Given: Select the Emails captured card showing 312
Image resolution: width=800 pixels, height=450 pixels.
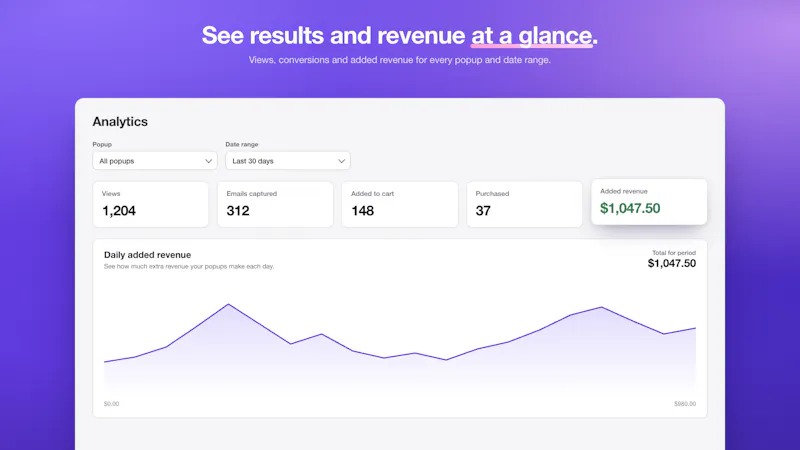Looking at the screenshot, I should coord(275,204).
